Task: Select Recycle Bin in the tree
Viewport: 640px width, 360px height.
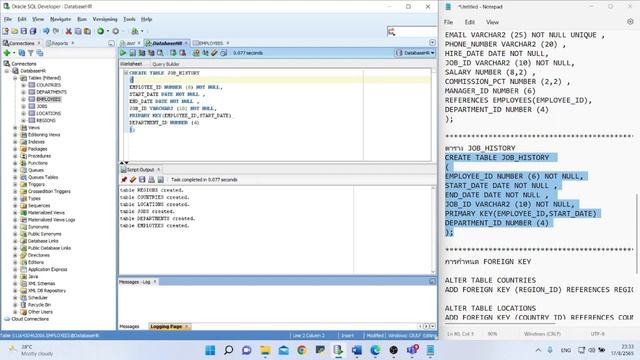Action: tap(39, 305)
